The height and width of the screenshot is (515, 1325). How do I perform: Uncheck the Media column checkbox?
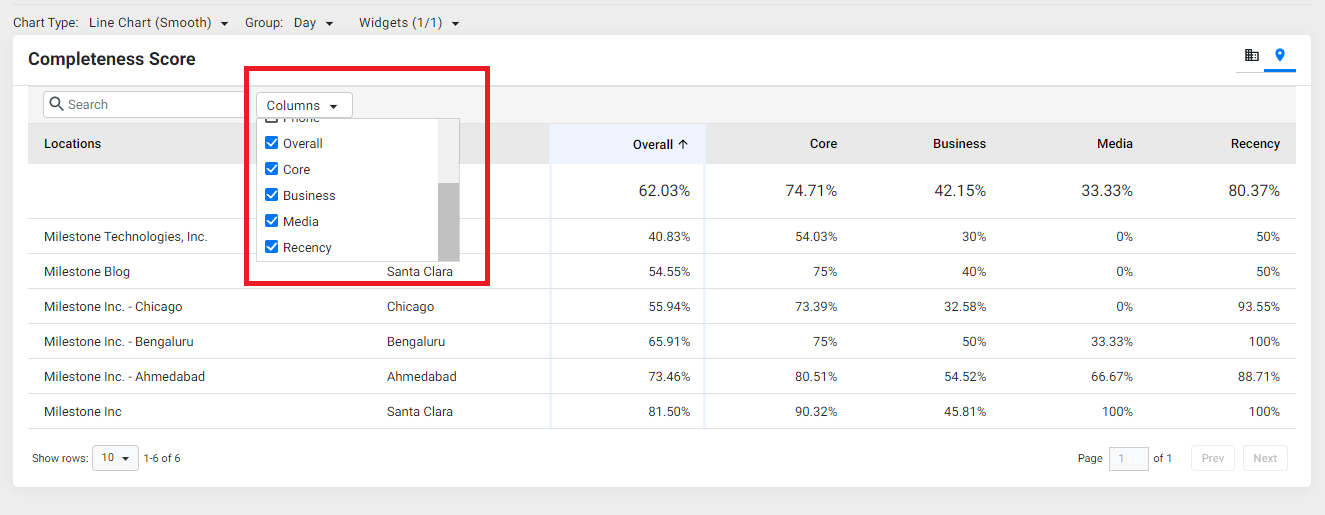271,221
